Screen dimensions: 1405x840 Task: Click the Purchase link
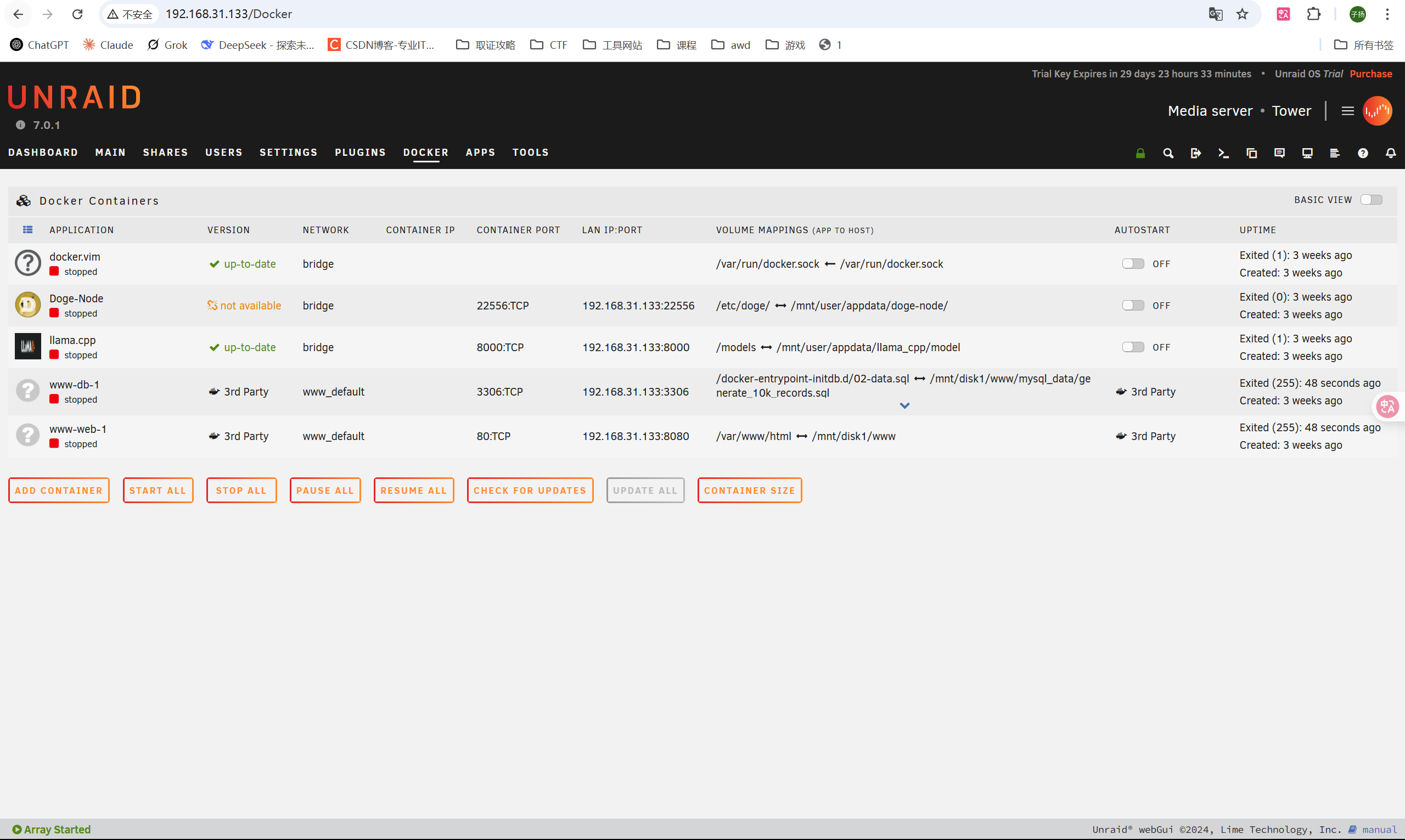coord(1370,74)
